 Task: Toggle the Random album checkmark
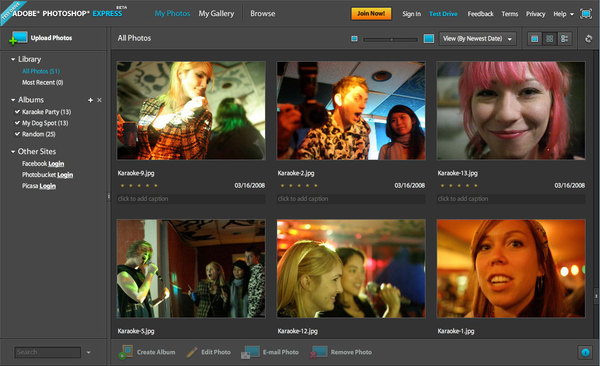pyautogui.click(x=17, y=134)
